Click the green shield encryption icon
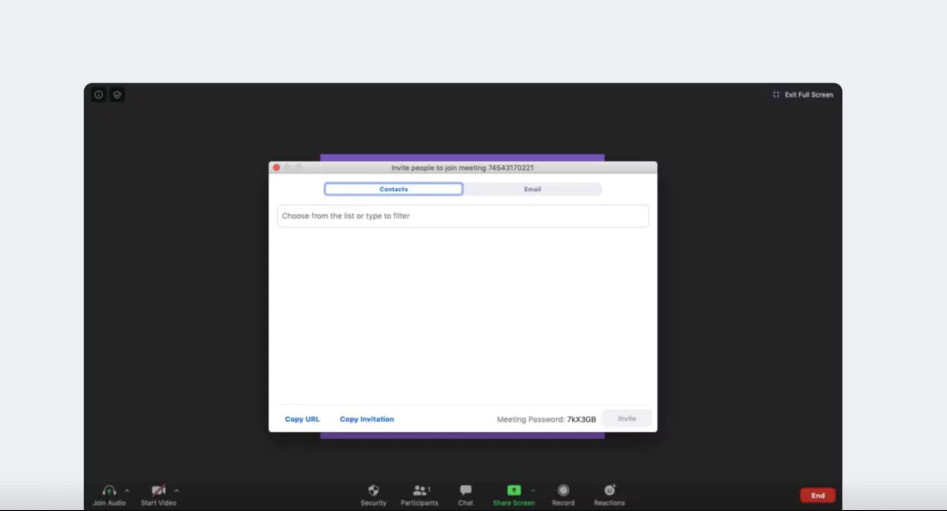This screenshot has height=511, width=947. coord(117,95)
